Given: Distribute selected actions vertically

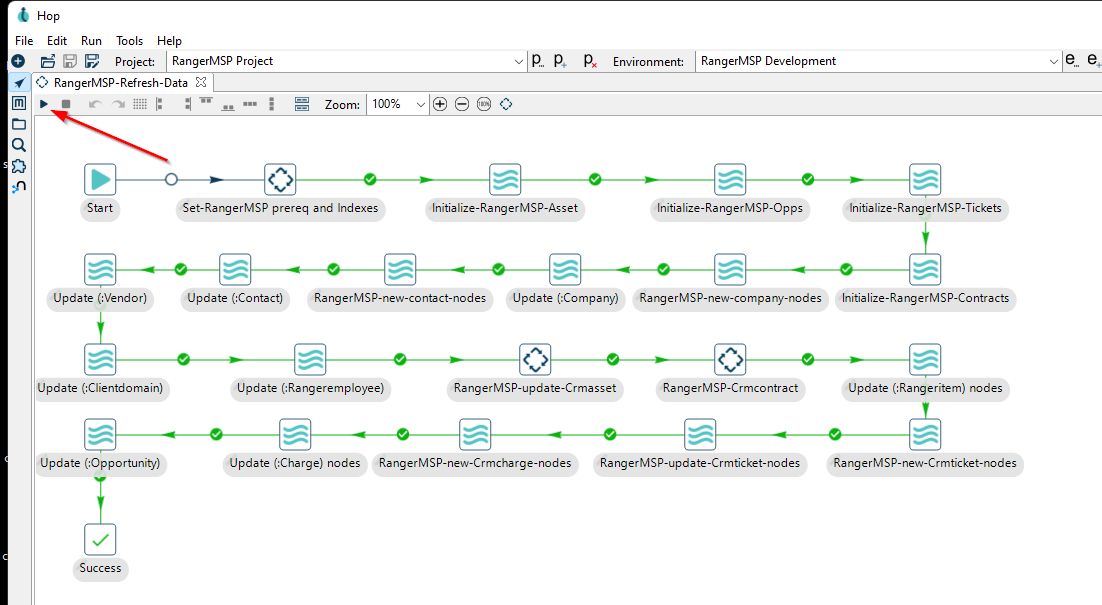Looking at the screenshot, I should (271, 104).
